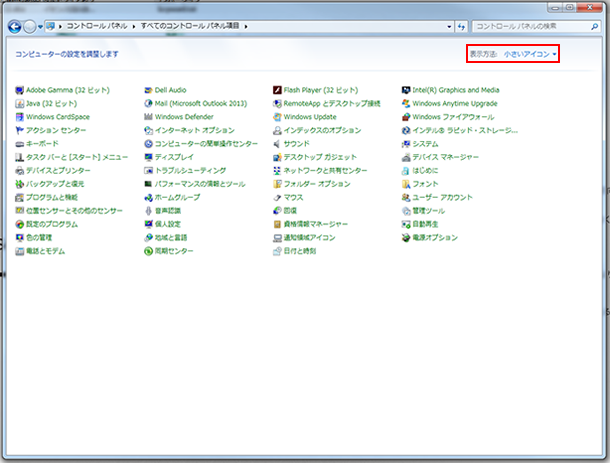
Task: Open the Windows Defender icon
Action: (x=148, y=117)
